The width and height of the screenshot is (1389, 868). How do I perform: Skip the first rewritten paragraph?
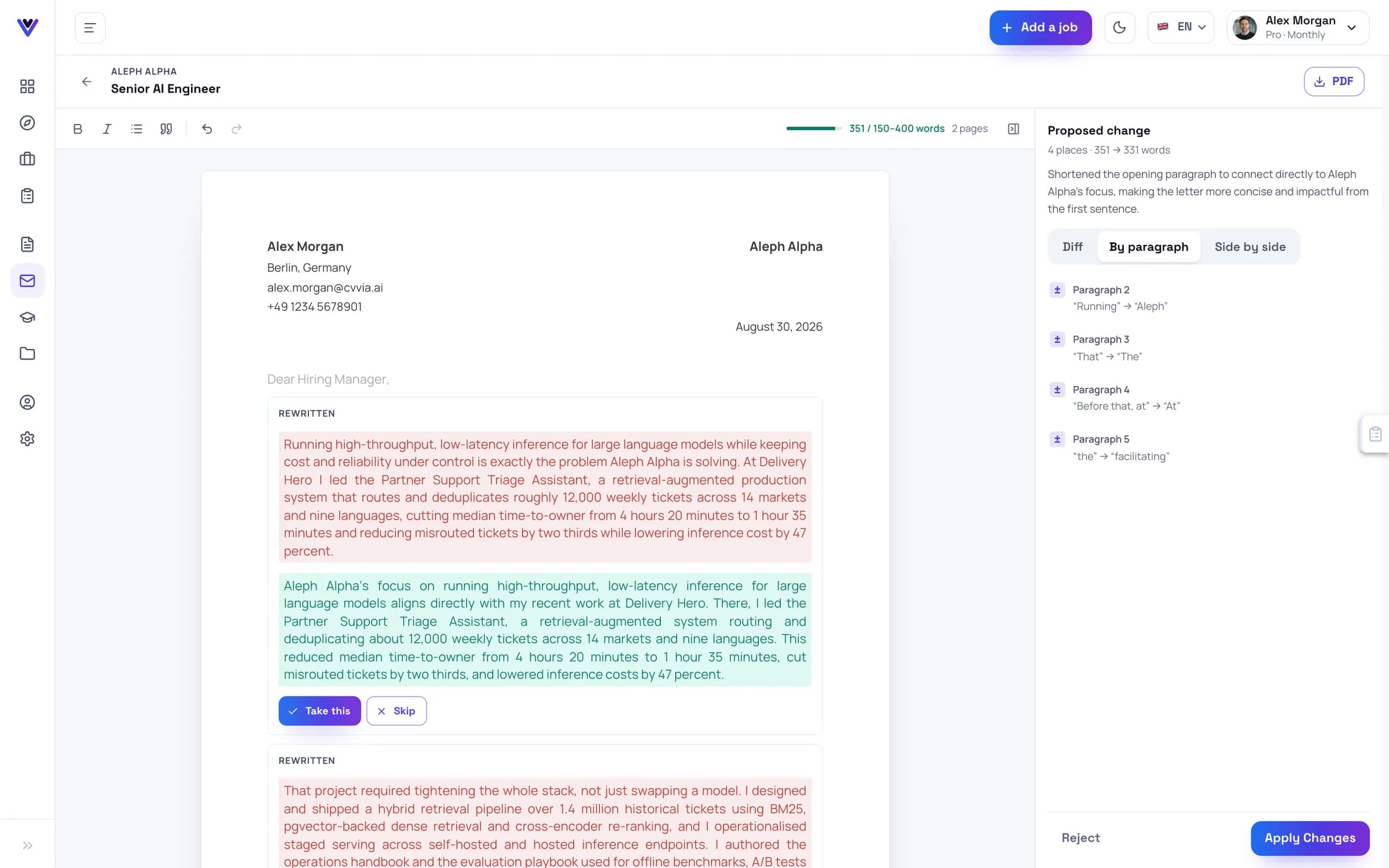[x=396, y=711]
